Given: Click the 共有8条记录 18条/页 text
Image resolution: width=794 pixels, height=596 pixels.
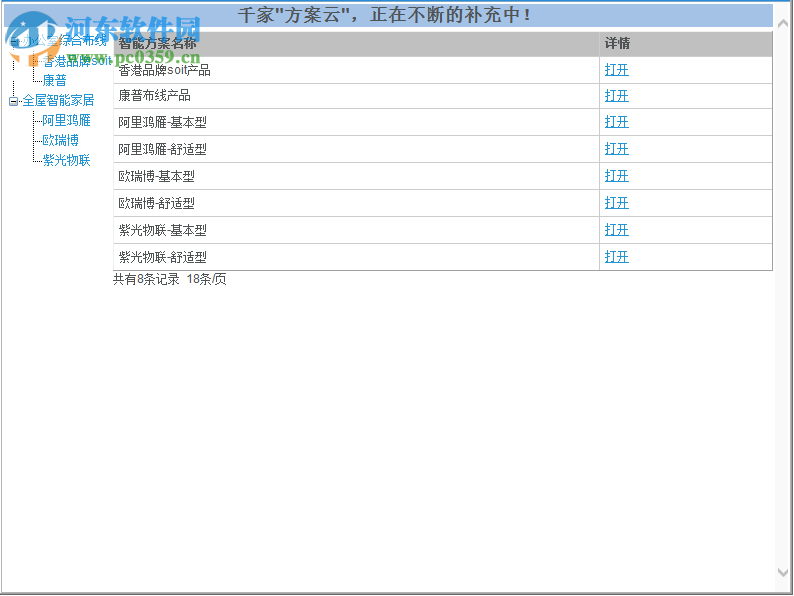Looking at the screenshot, I should tap(170, 279).
